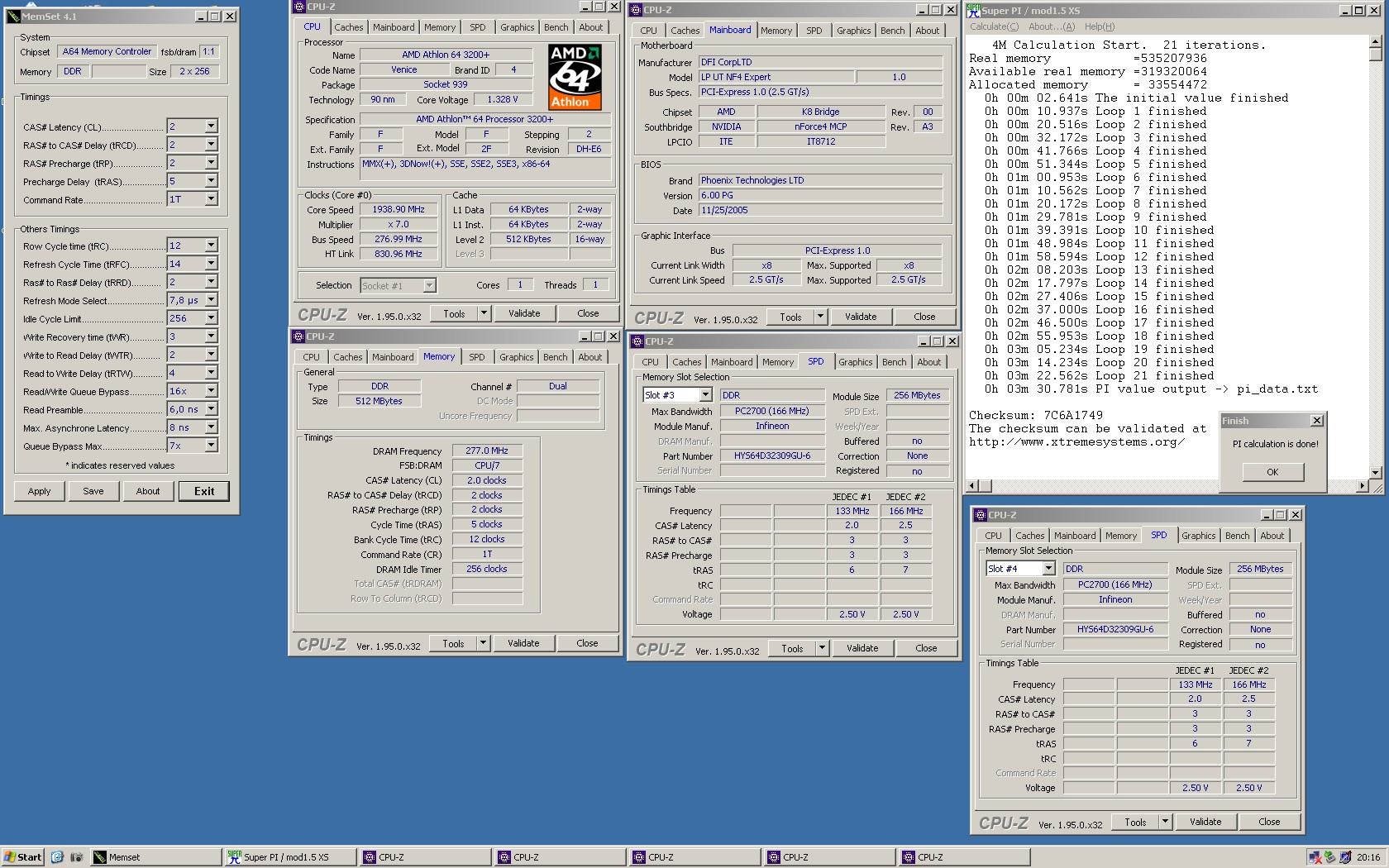Click the 'LP UT NF4 Expert' model value
The width and height of the screenshot is (1389, 868).
tap(776, 77)
